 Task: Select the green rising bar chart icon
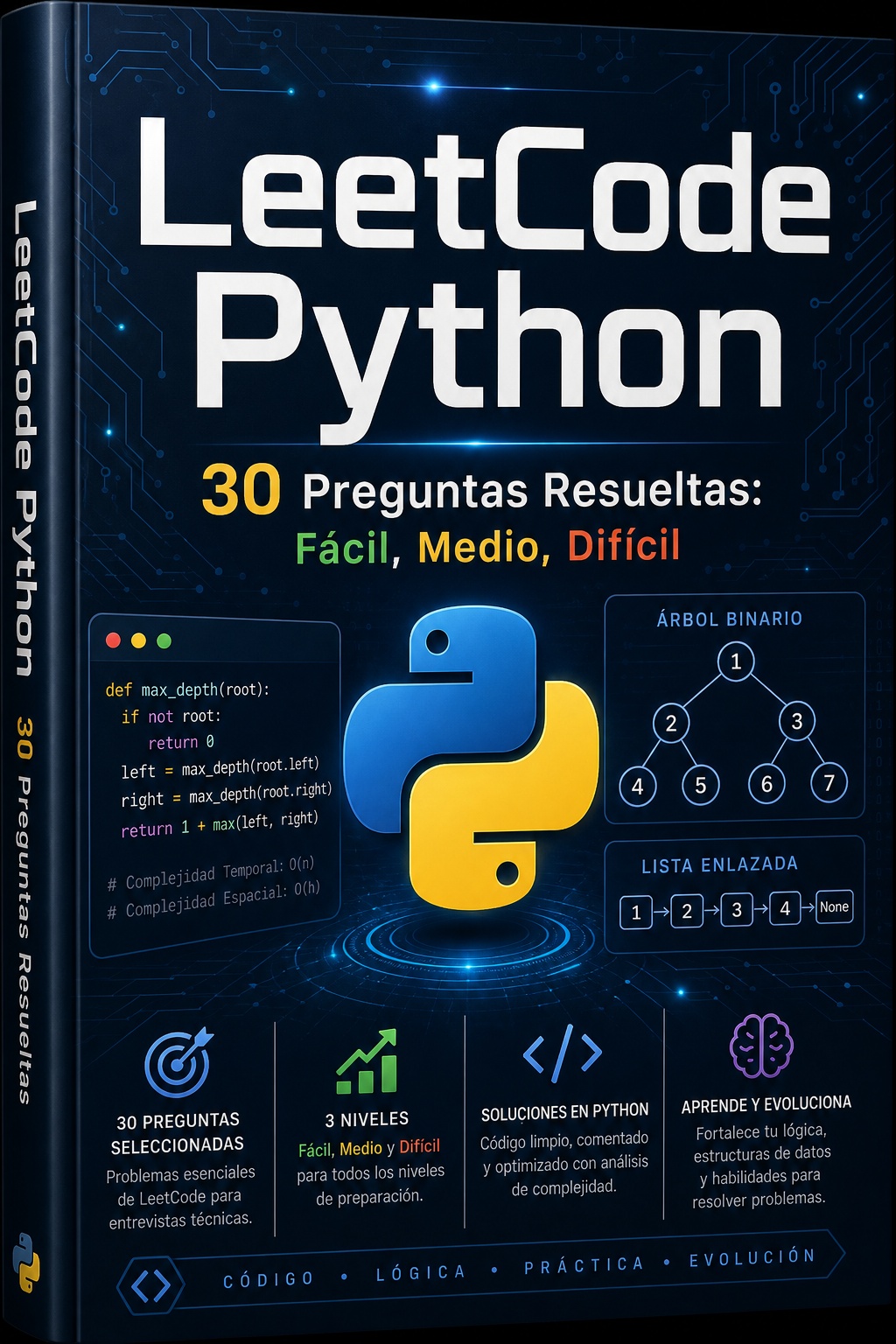(367, 1061)
